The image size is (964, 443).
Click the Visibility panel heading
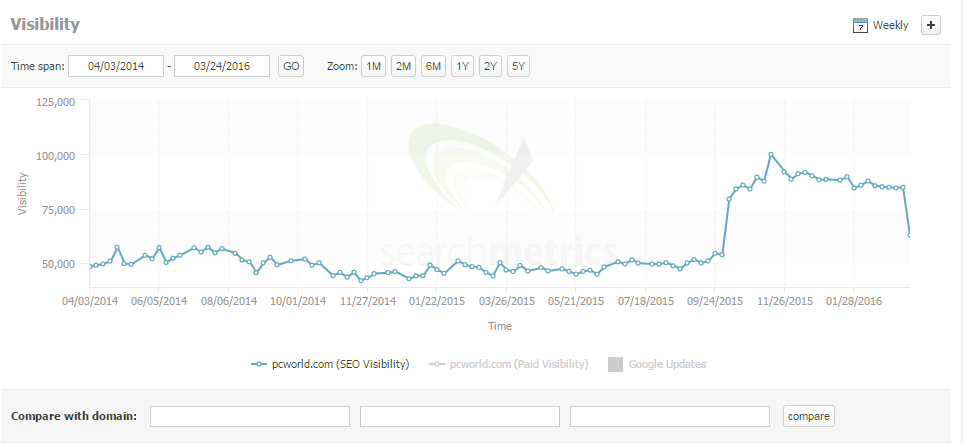click(45, 25)
